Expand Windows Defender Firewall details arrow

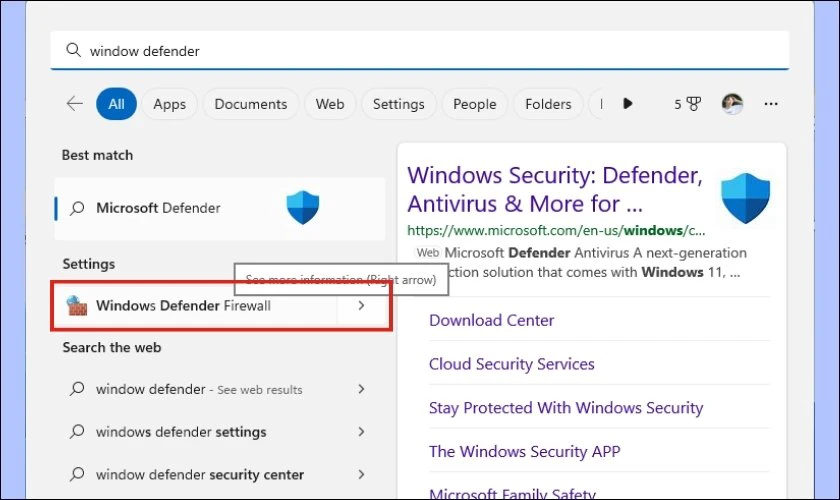[x=362, y=305]
